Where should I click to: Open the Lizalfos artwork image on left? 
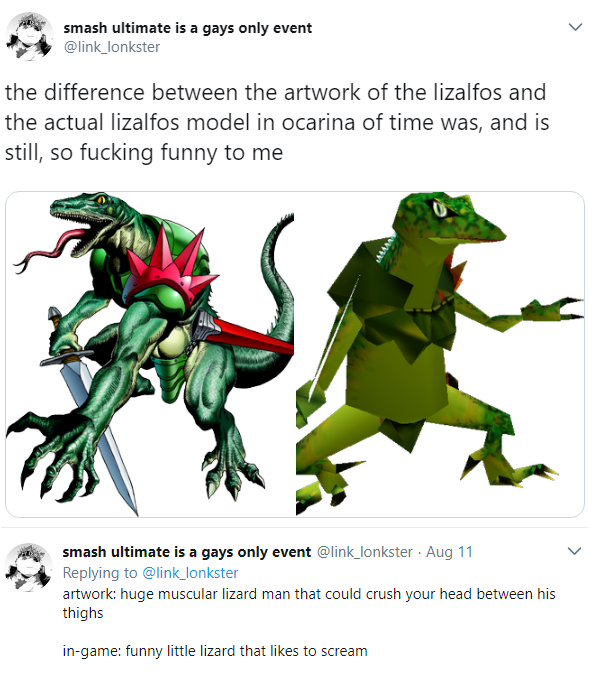coord(150,354)
